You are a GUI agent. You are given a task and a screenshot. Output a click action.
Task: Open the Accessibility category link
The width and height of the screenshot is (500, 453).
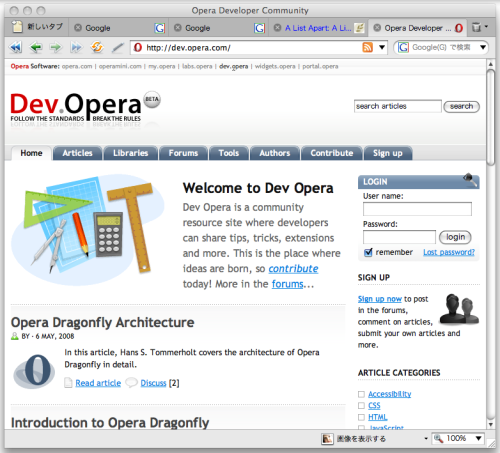point(390,394)
